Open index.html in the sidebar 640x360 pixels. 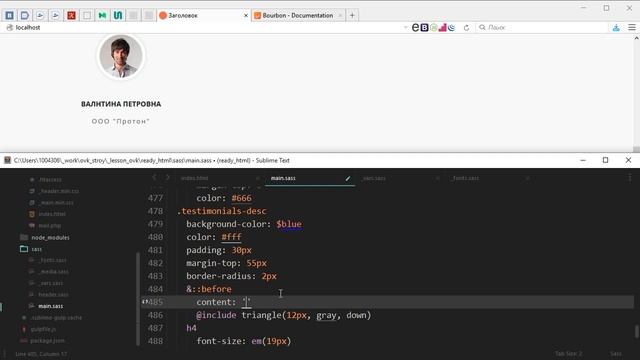[52, 214]
